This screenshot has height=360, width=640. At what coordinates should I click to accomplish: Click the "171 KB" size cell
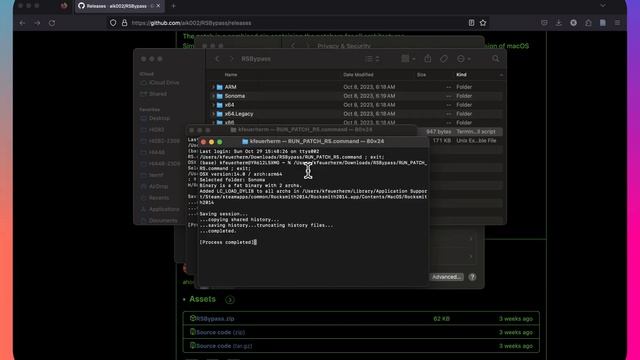(x=442, y=141)
